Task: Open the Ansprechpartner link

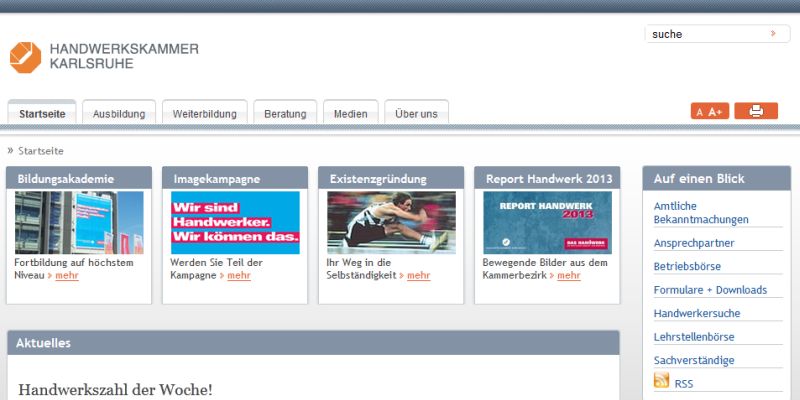Action: click(x=694, y=243)
